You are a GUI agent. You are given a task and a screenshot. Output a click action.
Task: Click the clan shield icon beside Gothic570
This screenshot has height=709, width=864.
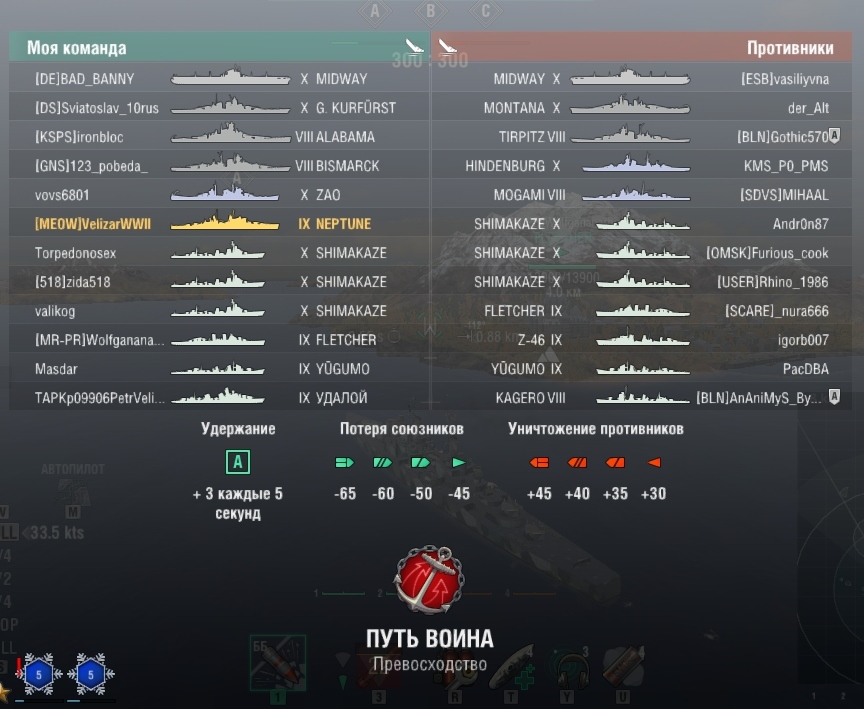click(x=835, y=135)
